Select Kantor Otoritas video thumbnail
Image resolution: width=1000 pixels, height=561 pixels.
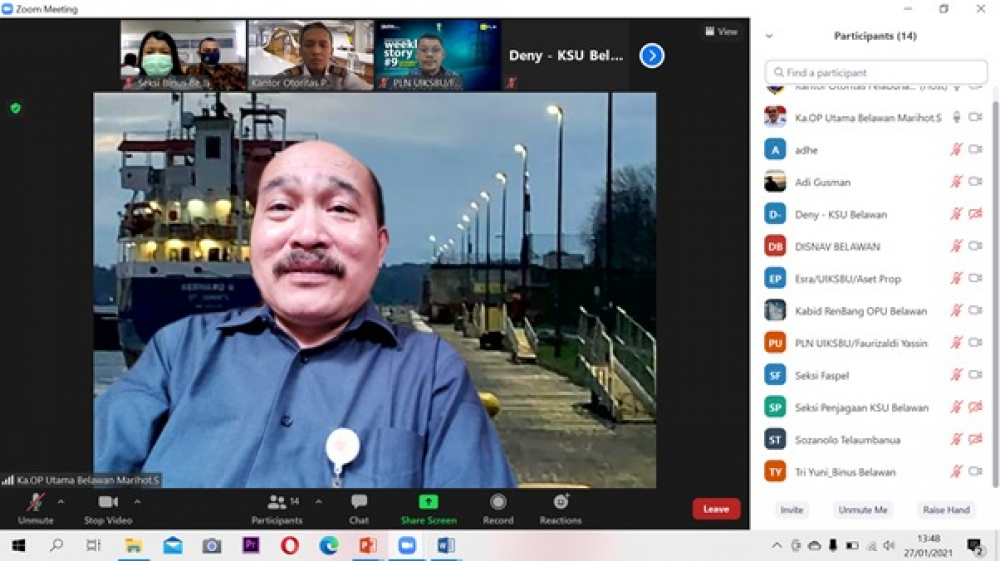pyautogui.click(x=311, y=55)
